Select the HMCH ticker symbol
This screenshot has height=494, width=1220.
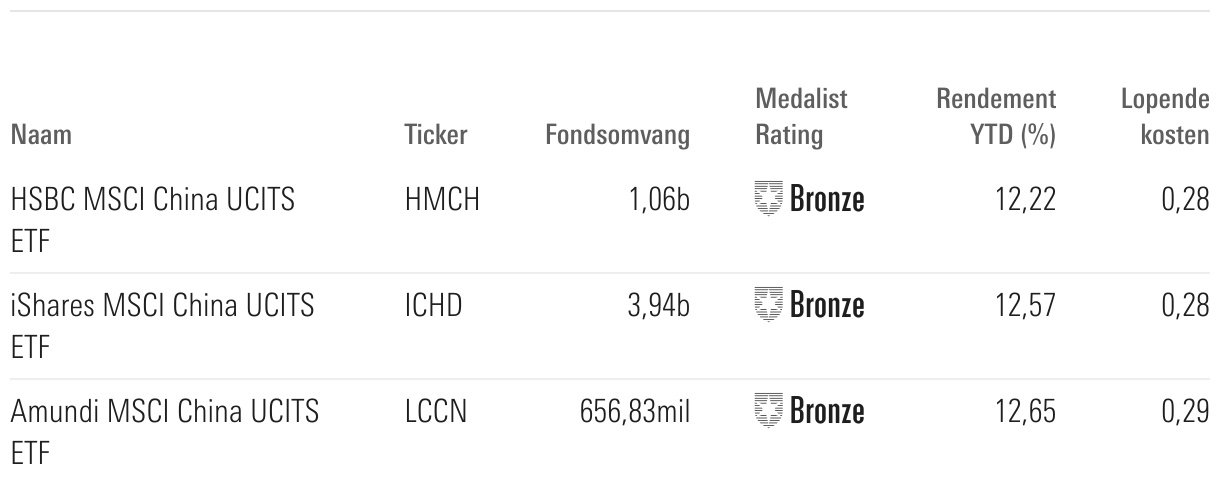coord(442,201)
